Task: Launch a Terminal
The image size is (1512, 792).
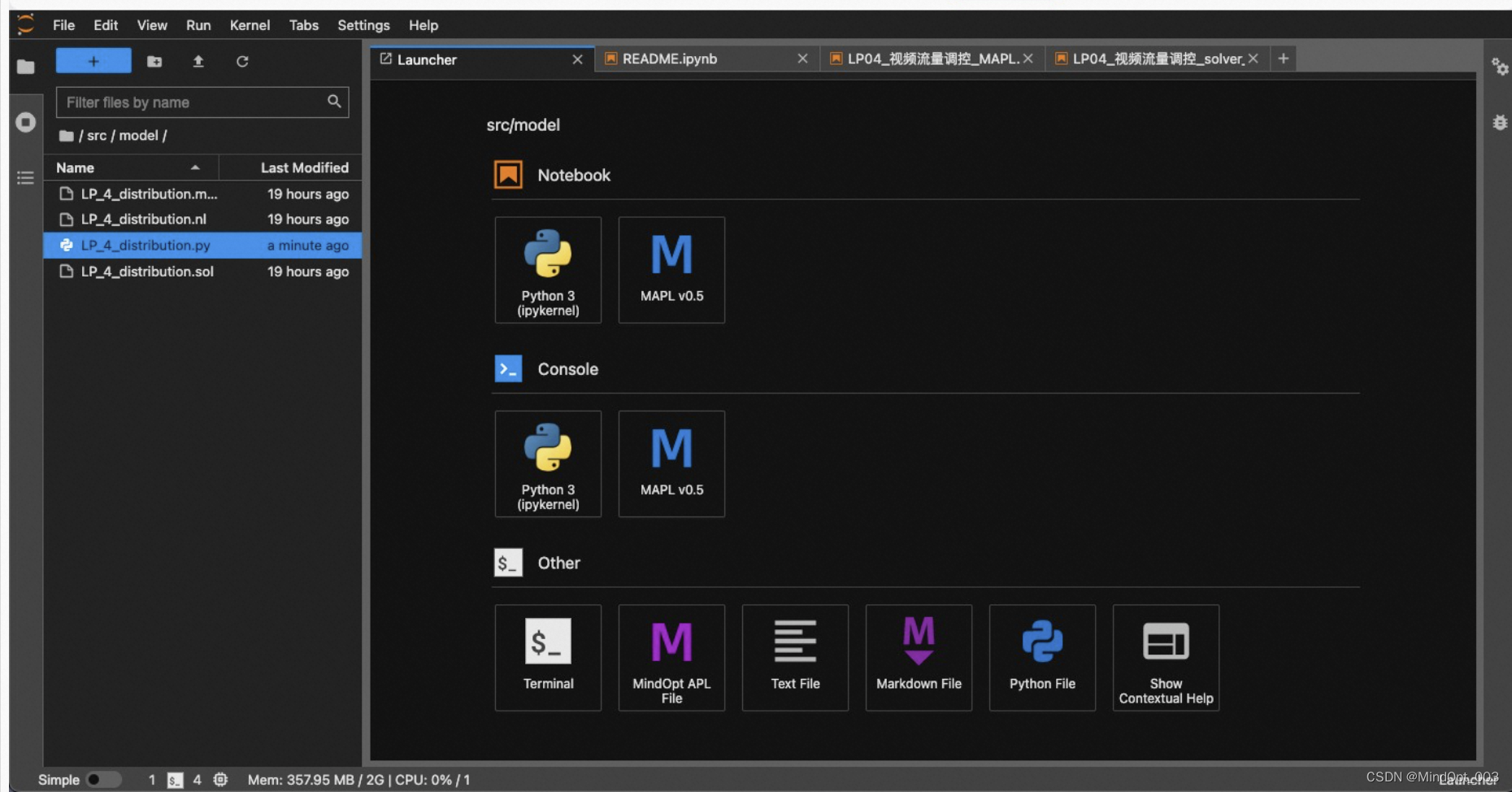Action: (548, 658)
